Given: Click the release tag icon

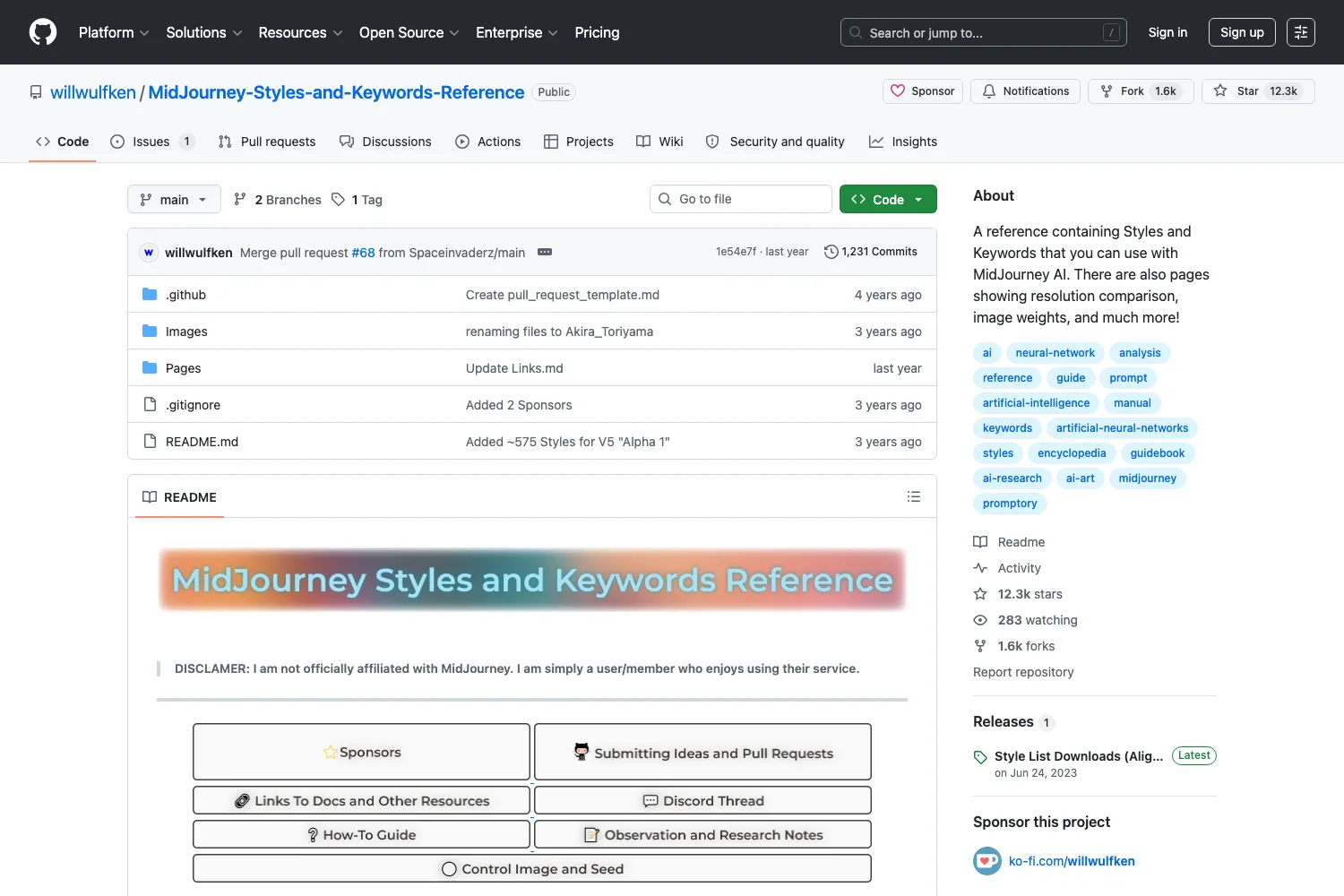Looking at the screenshot, I should (980, 757).
